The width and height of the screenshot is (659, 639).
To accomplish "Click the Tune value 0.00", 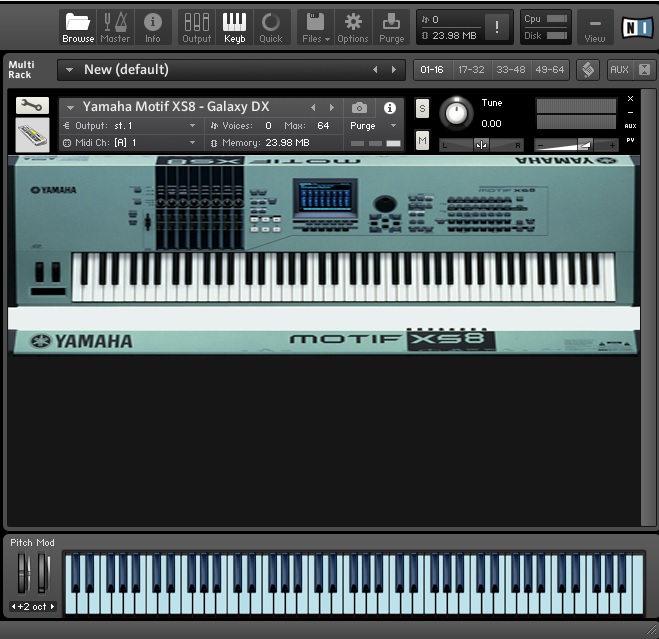I will [491, 124].
